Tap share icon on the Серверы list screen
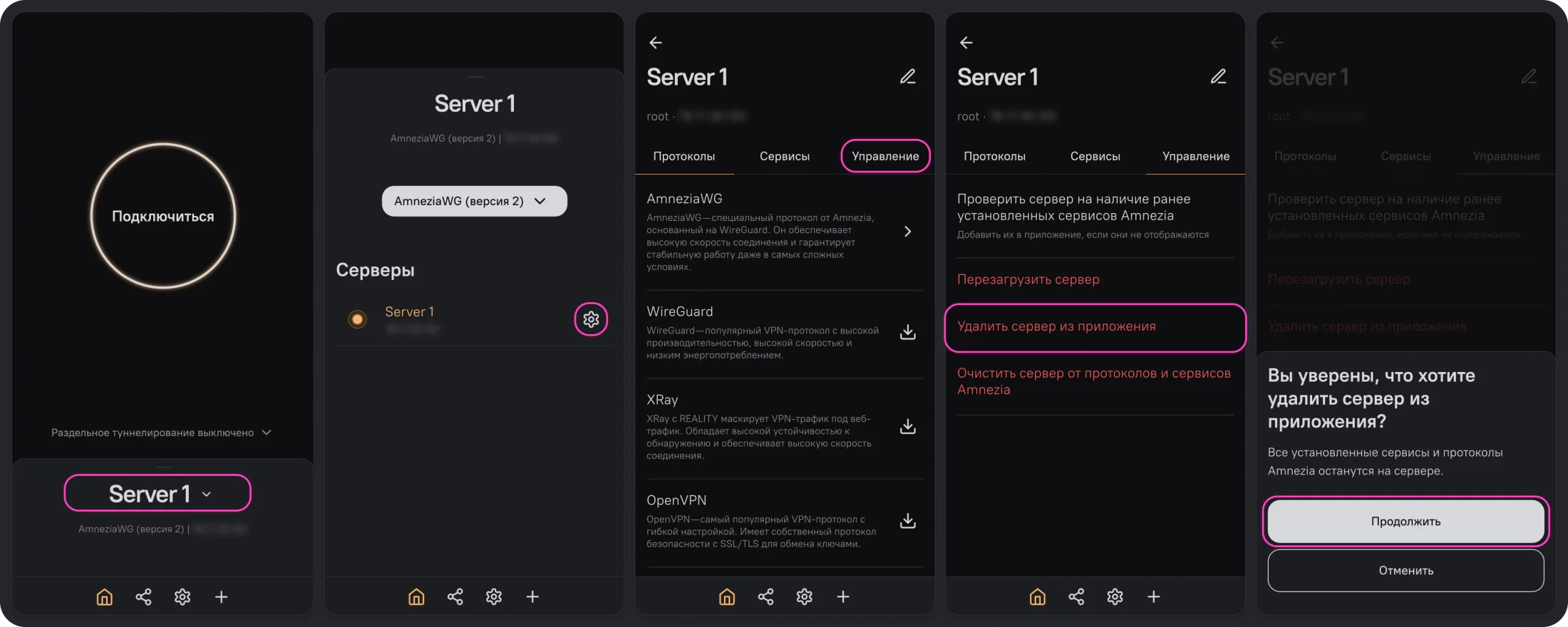The width and height of the screenshot is (1568, 627). 455,597
